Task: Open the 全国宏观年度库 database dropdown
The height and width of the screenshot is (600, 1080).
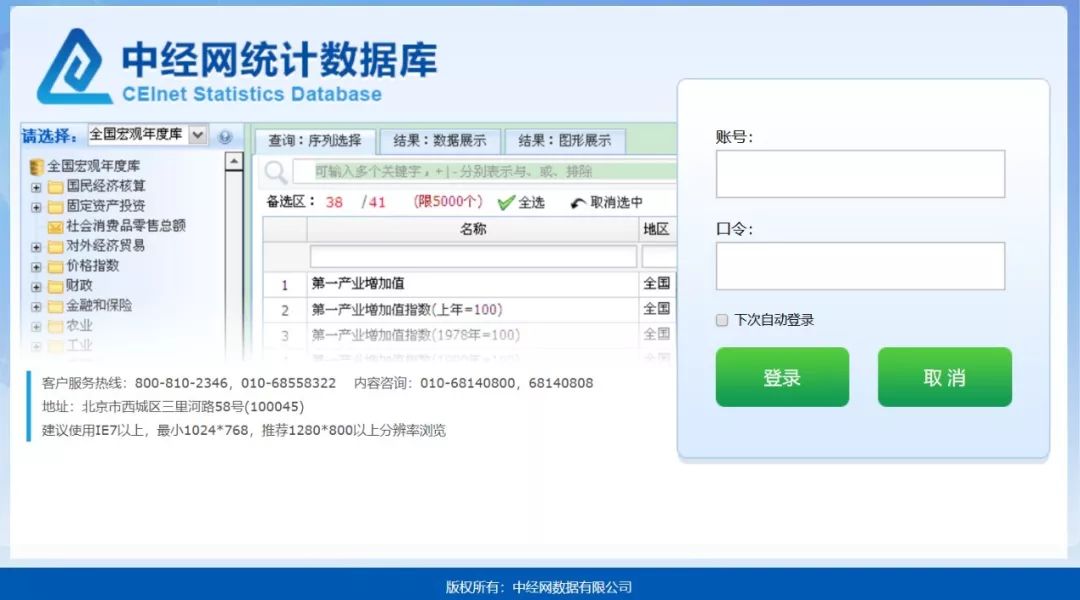Action: pos(198,135)
